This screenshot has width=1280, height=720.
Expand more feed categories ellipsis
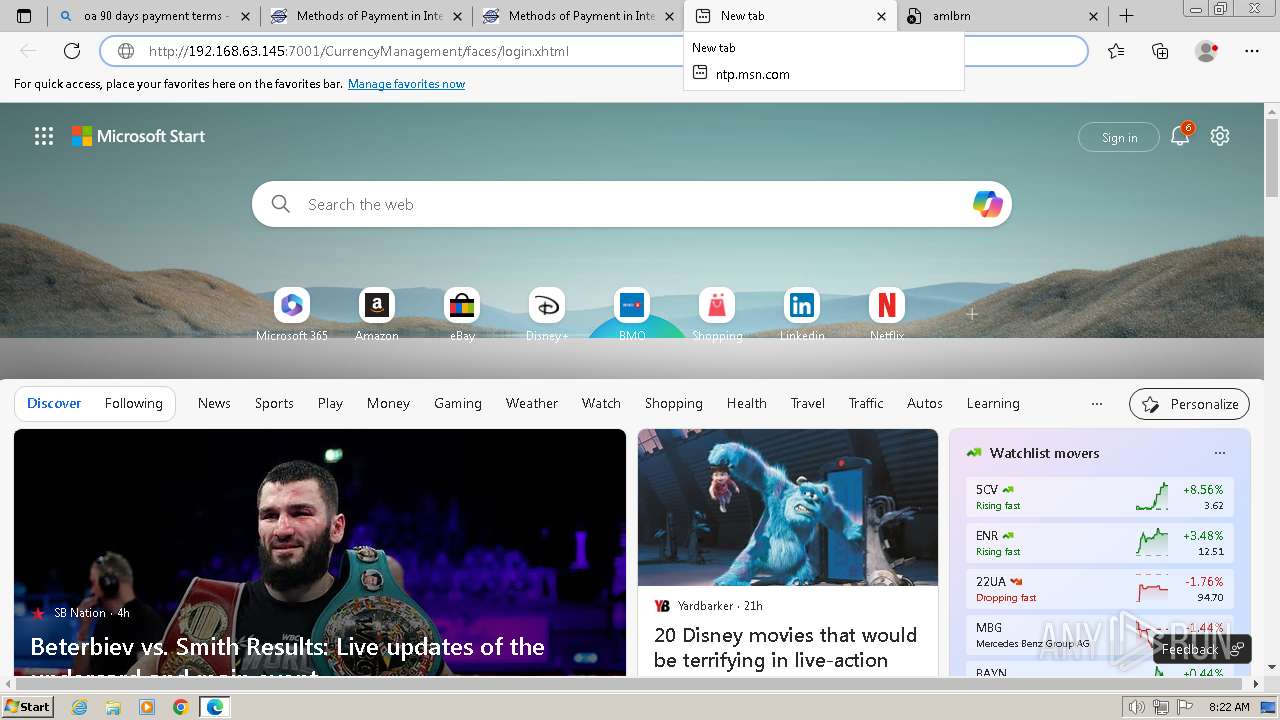pyautogui.click(x=1097, y=404)
